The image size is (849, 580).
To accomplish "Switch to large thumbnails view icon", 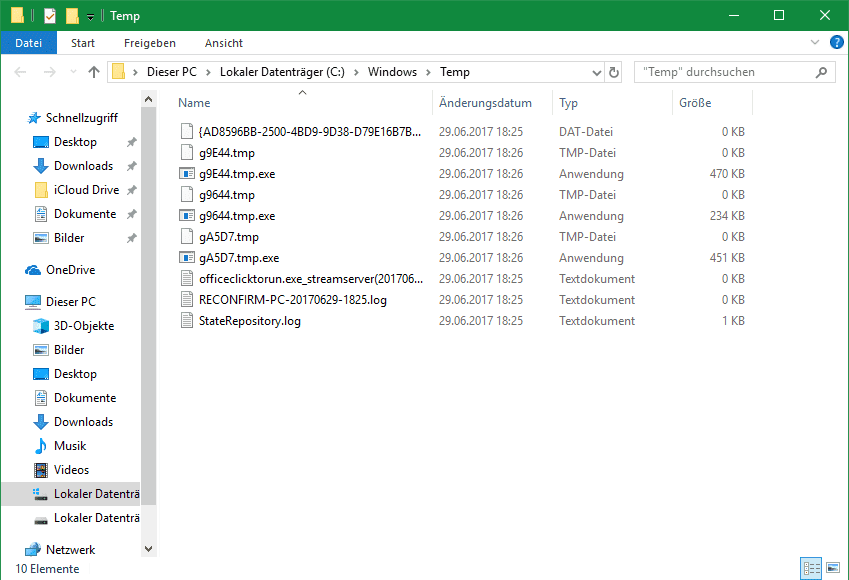I will (x=833, y=568).
